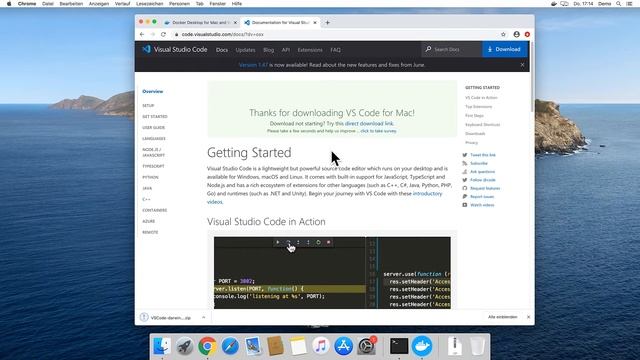
Task: Open the Extensions navigation item
Action: coord(310,50)
